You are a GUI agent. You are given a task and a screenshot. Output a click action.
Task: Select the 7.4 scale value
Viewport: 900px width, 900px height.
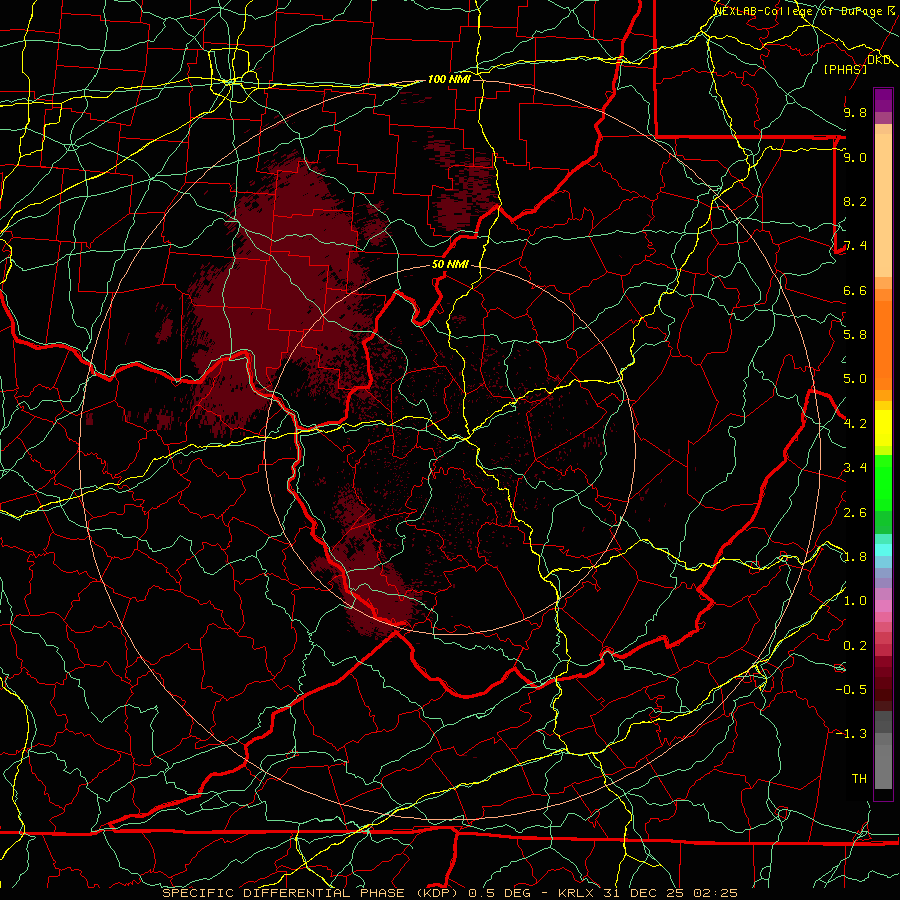pos(855,246)
